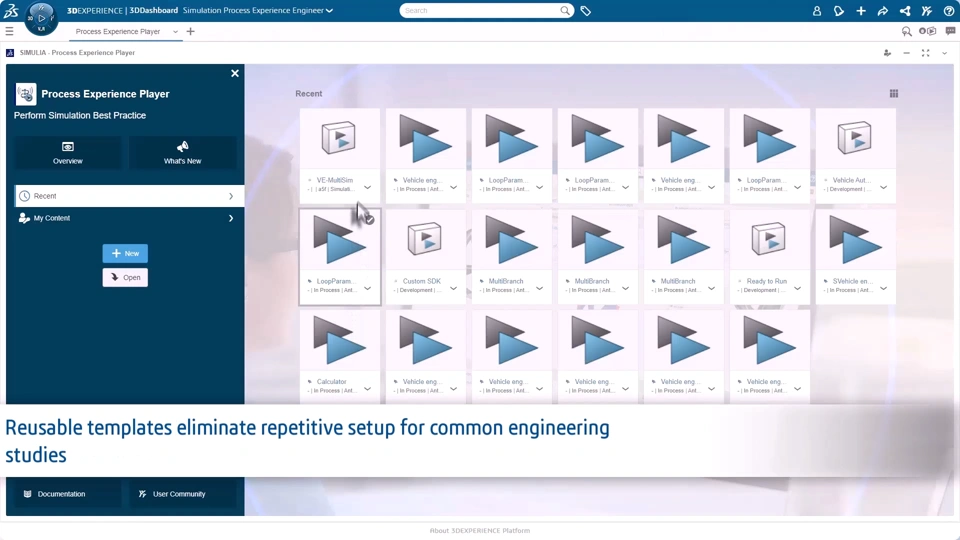The image size is (960, 540).
Task: Maximize the widget with fullscreen icon
Action: pos(926,53)
